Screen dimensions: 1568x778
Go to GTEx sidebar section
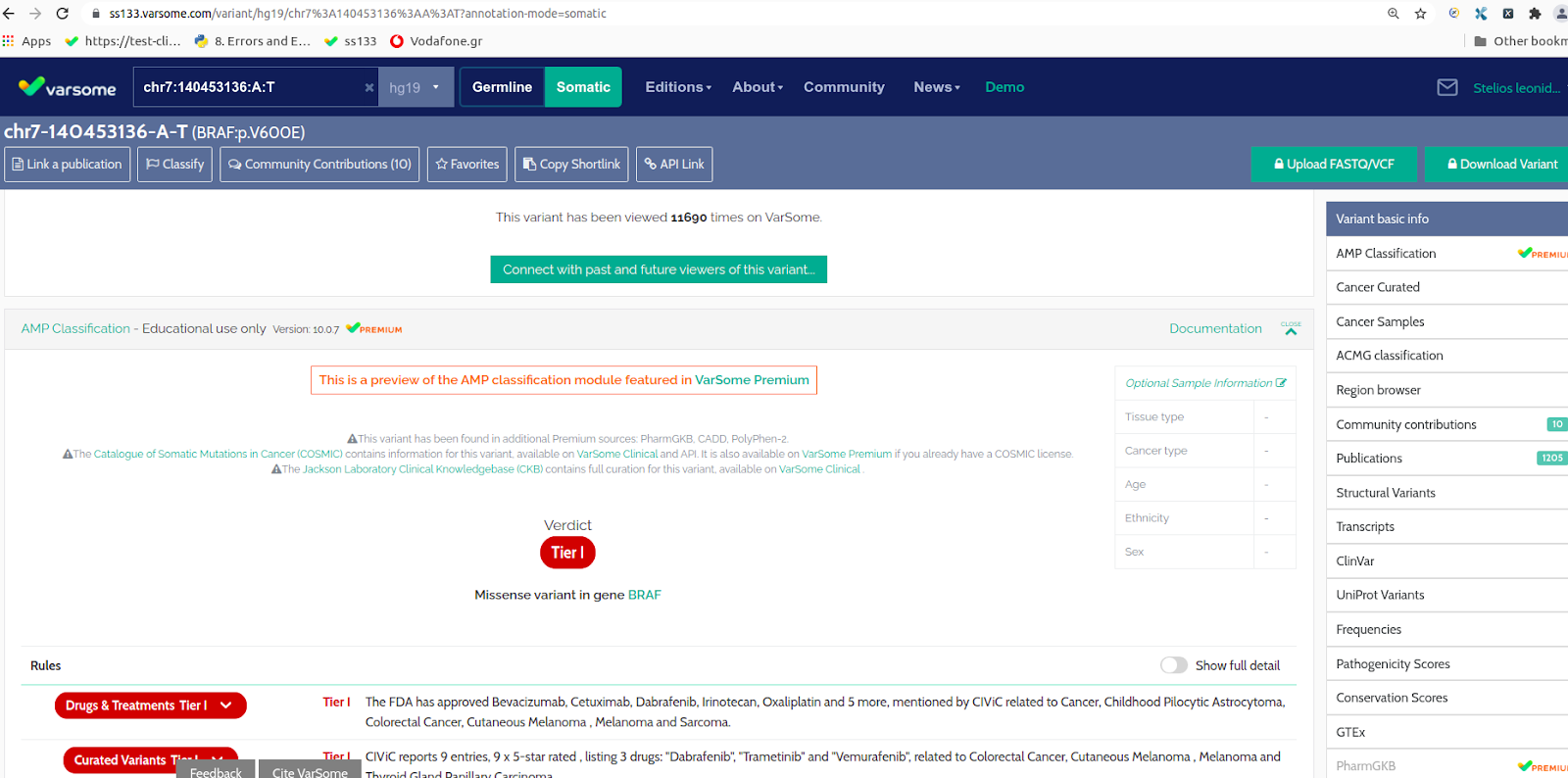[x=1446, y=732]
